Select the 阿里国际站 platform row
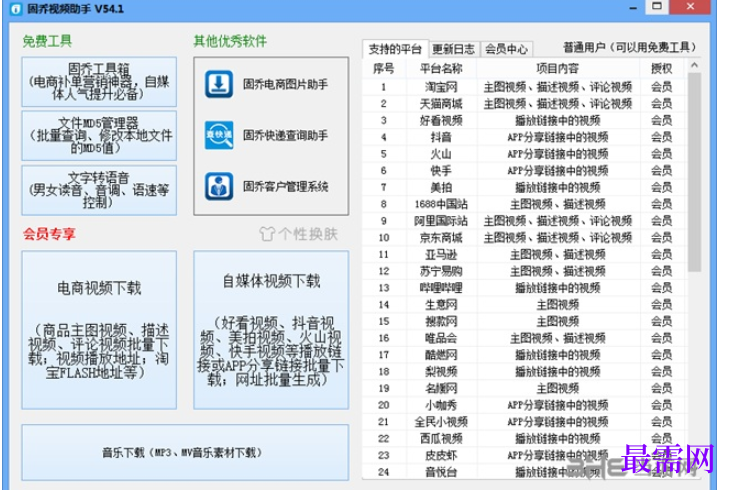This screenshot has width=733, height=490. (524, 221)
